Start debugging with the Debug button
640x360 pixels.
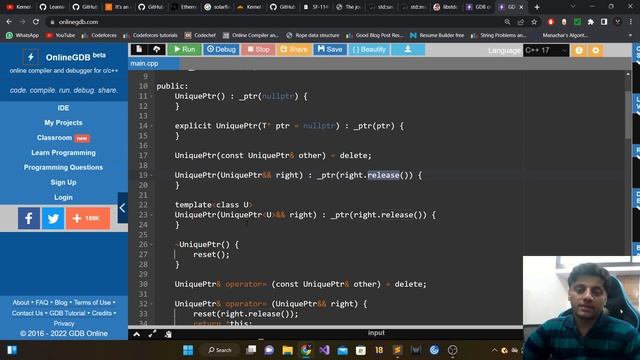pos(221,49)
